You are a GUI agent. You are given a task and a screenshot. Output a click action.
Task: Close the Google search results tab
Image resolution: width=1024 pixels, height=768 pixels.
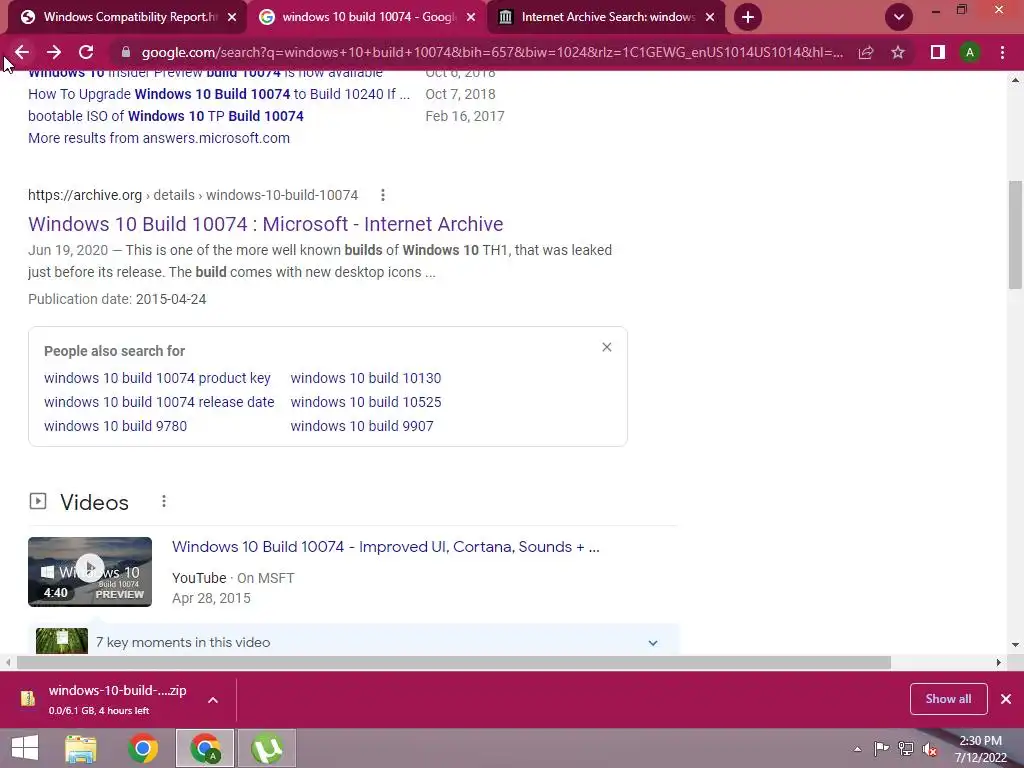click(x=471, y=17)
